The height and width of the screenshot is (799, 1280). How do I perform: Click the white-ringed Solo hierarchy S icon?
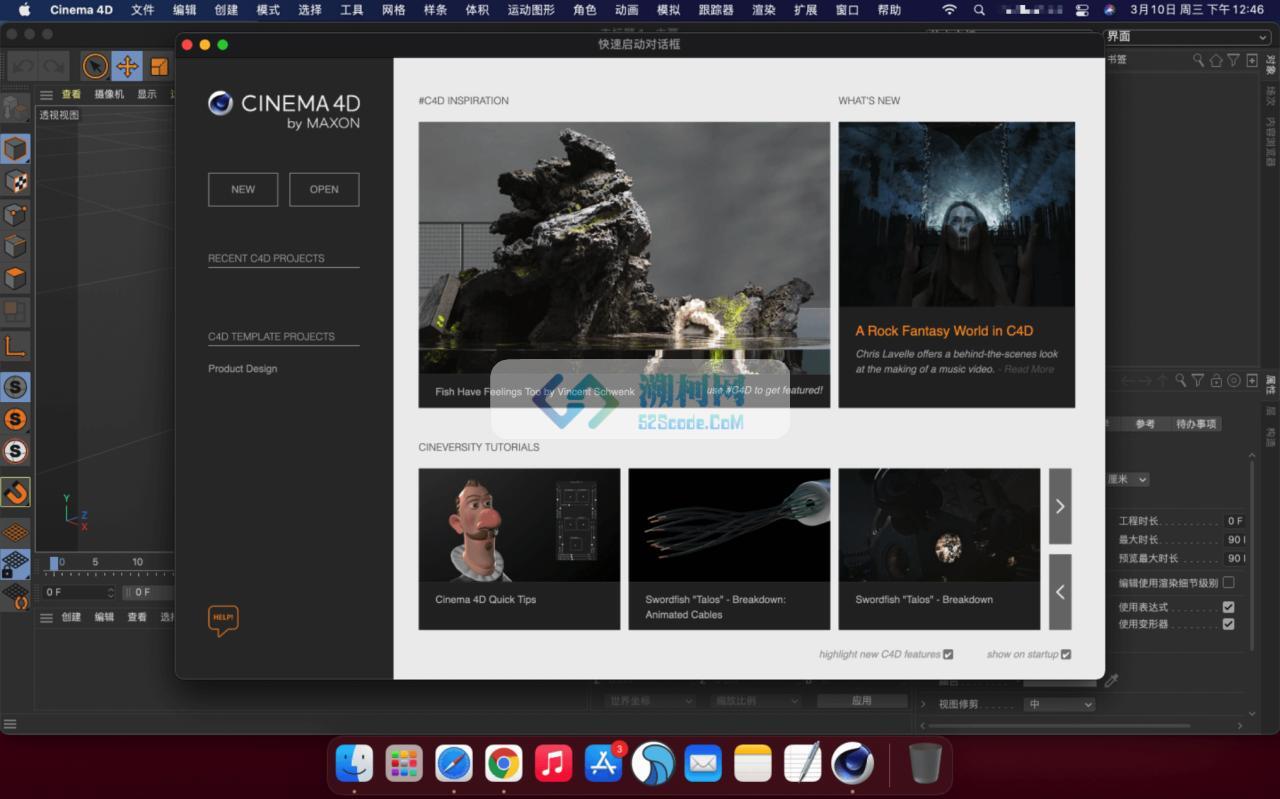pyautogui.click(x=15, y=451)
